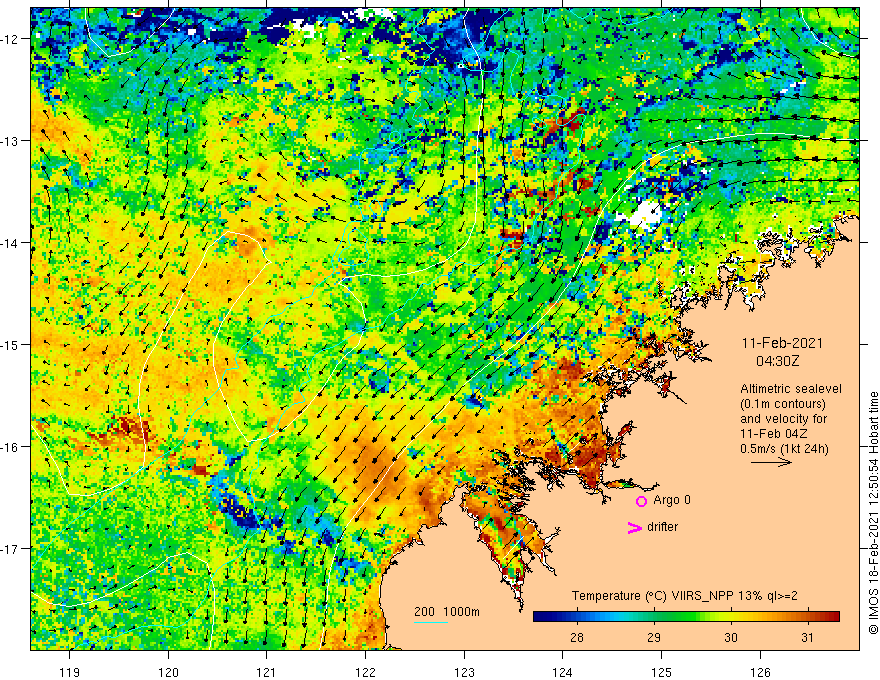
Task: Click latitude axis label '-14'
Action: pyautogui.click(x=10, y=243)
